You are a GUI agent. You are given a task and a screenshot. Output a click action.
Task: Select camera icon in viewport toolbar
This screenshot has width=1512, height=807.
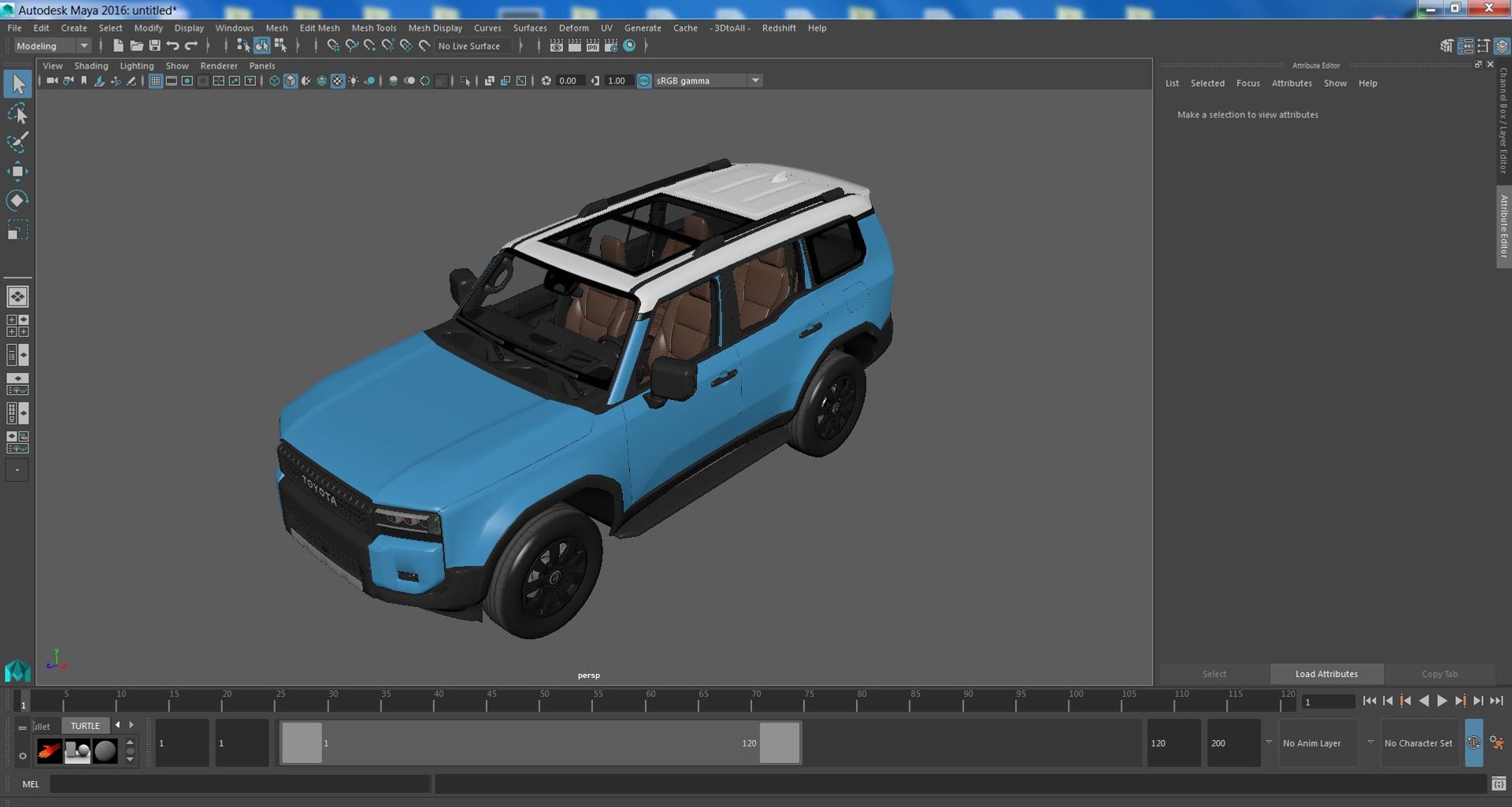pyautogui.click(x=51, y=80)
